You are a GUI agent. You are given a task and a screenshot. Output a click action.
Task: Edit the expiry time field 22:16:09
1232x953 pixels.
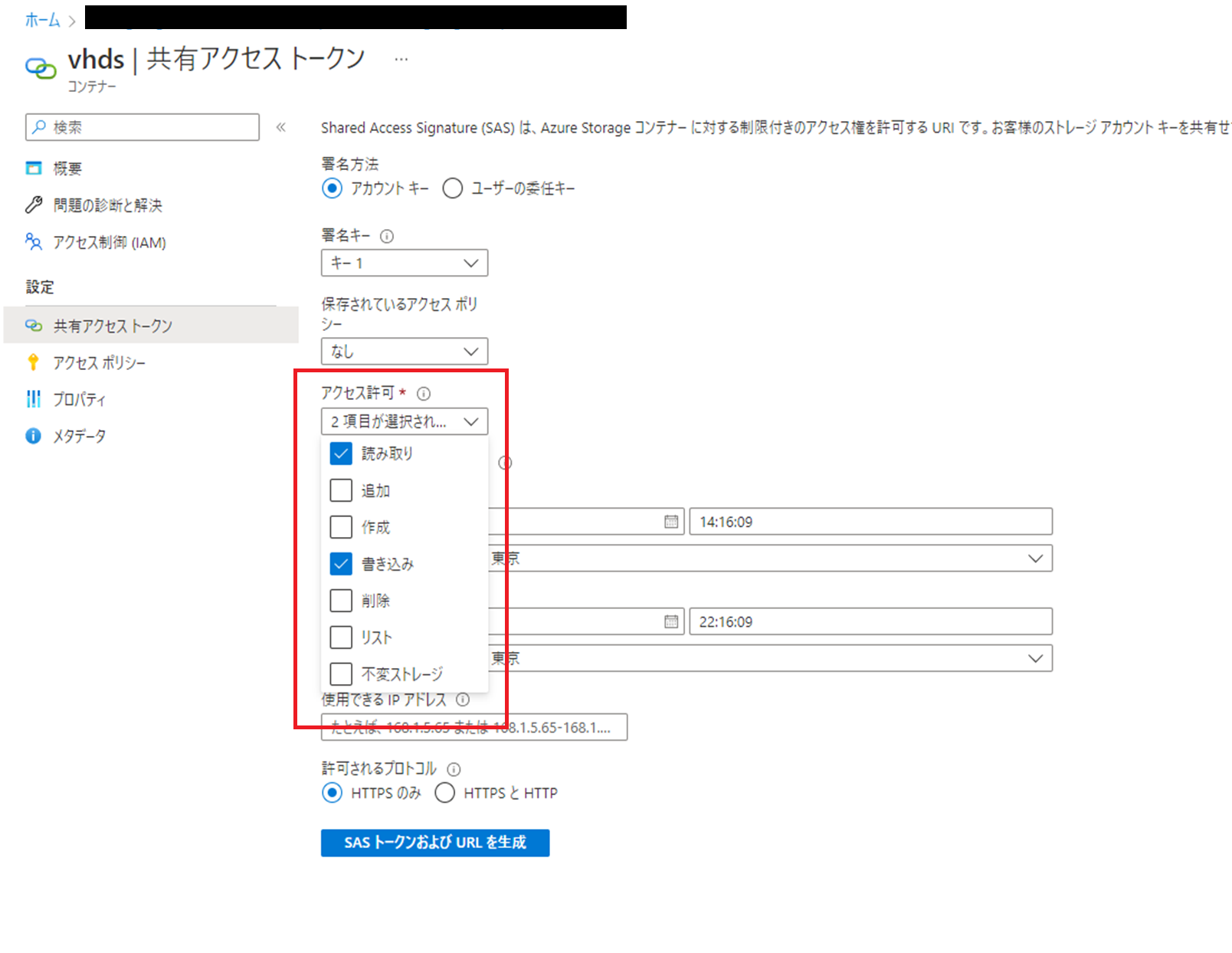click(x=871, y=621)
